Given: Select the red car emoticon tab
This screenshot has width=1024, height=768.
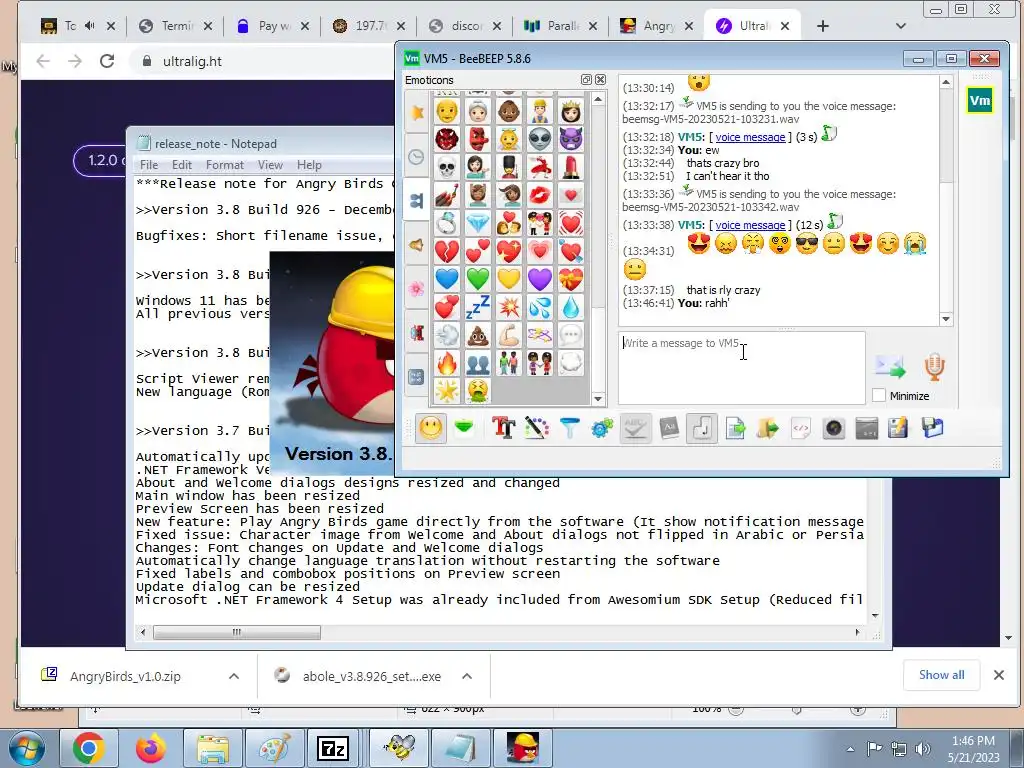Looking at the screenshot, I should pos(417,333).
